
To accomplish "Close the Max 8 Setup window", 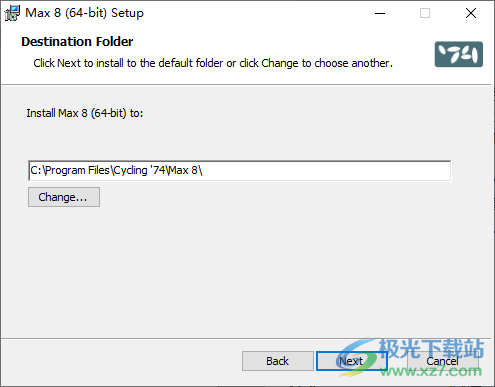I will [x=471, y=13].
